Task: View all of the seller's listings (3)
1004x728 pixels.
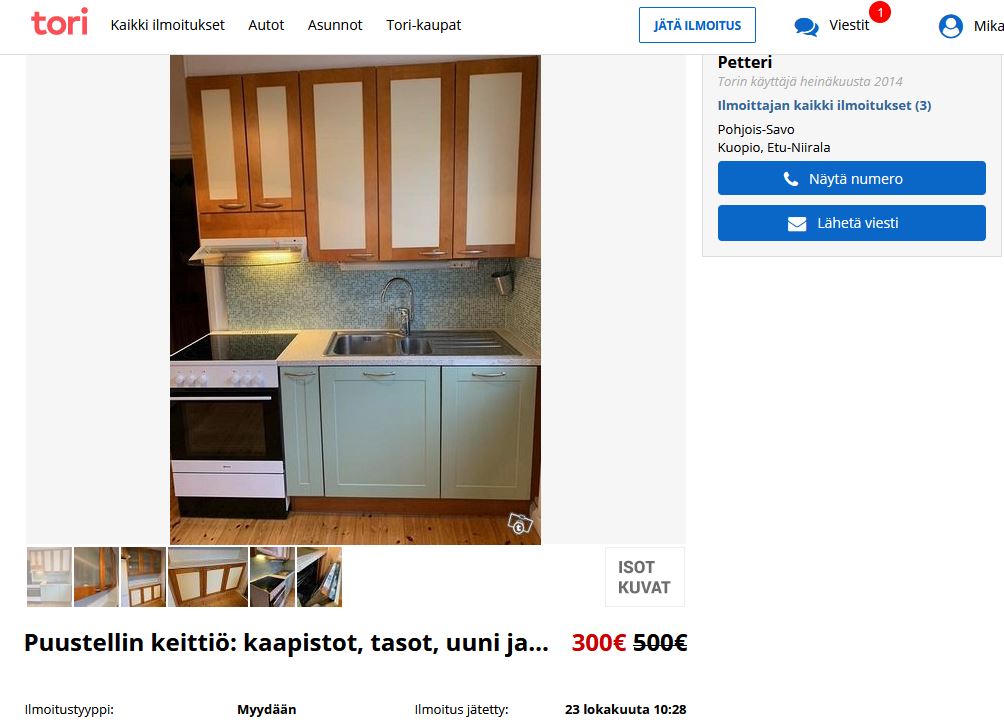Action: (x=824, y=106)
